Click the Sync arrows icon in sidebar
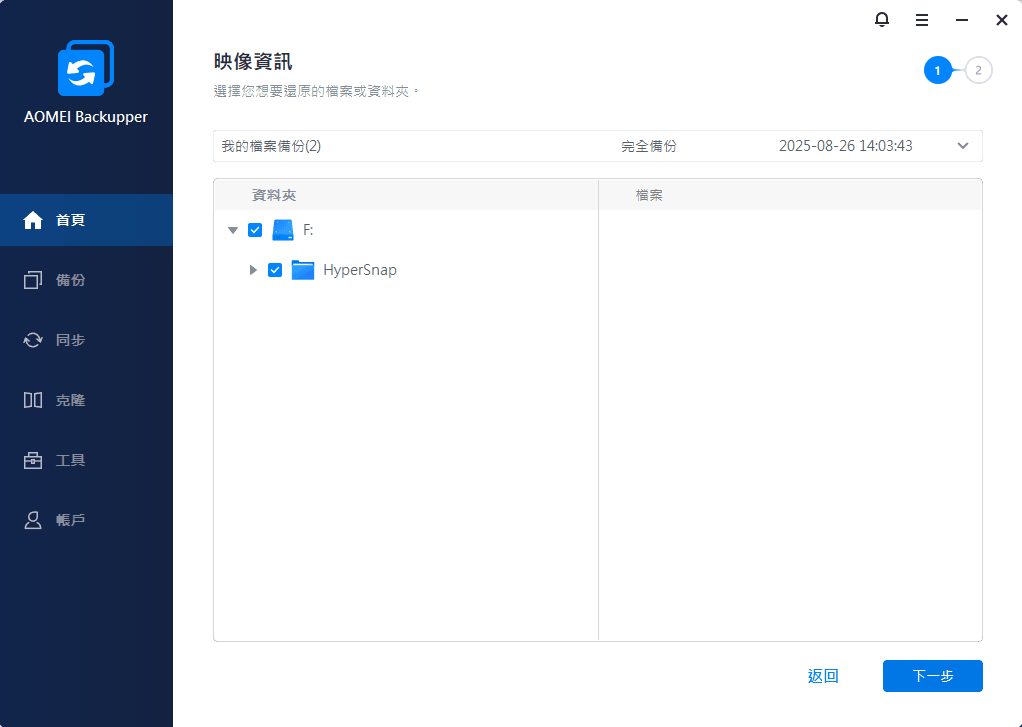 click(x=33, y=340)
